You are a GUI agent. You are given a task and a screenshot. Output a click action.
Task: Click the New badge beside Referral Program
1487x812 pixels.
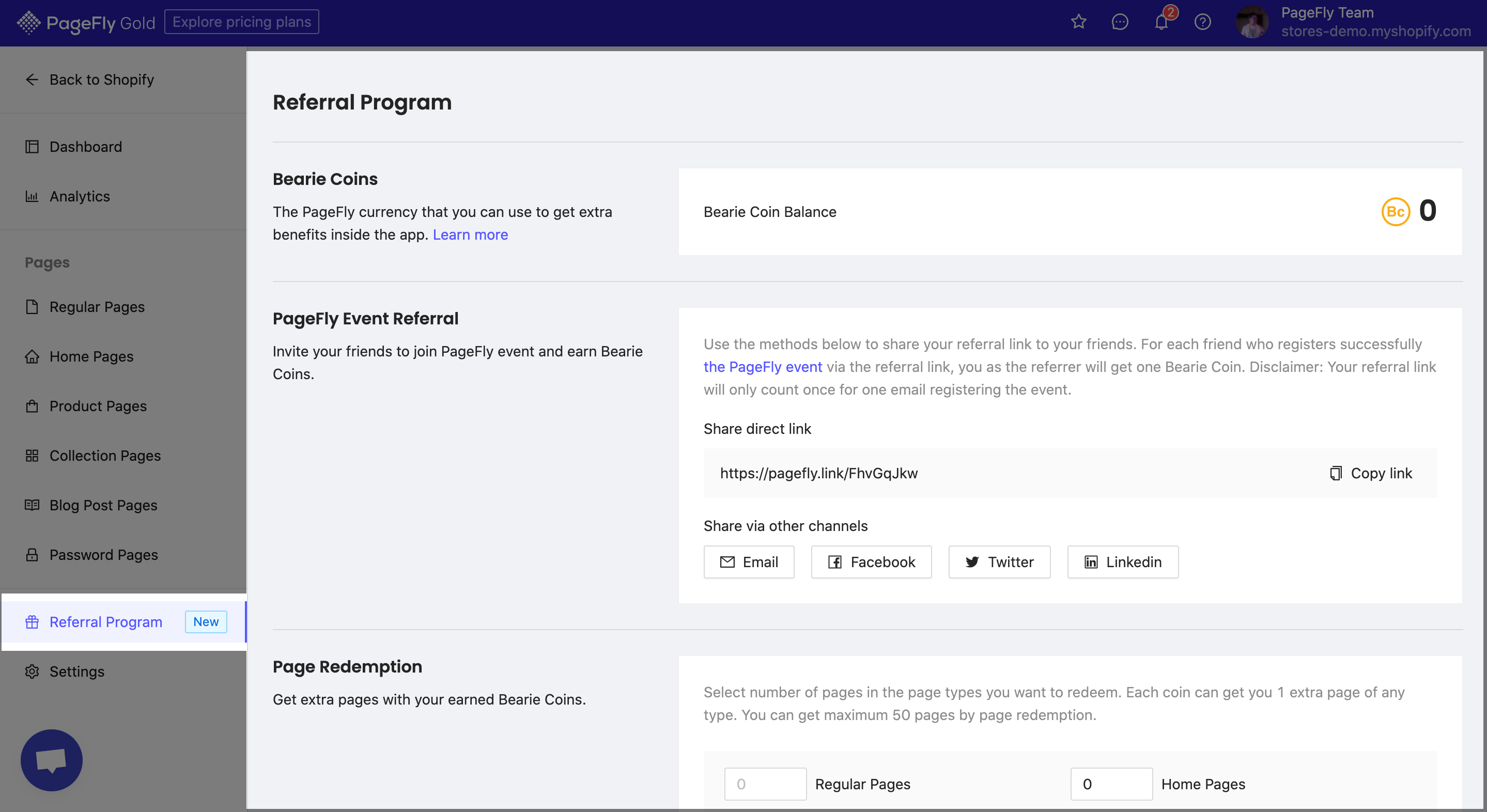point(206,622)
